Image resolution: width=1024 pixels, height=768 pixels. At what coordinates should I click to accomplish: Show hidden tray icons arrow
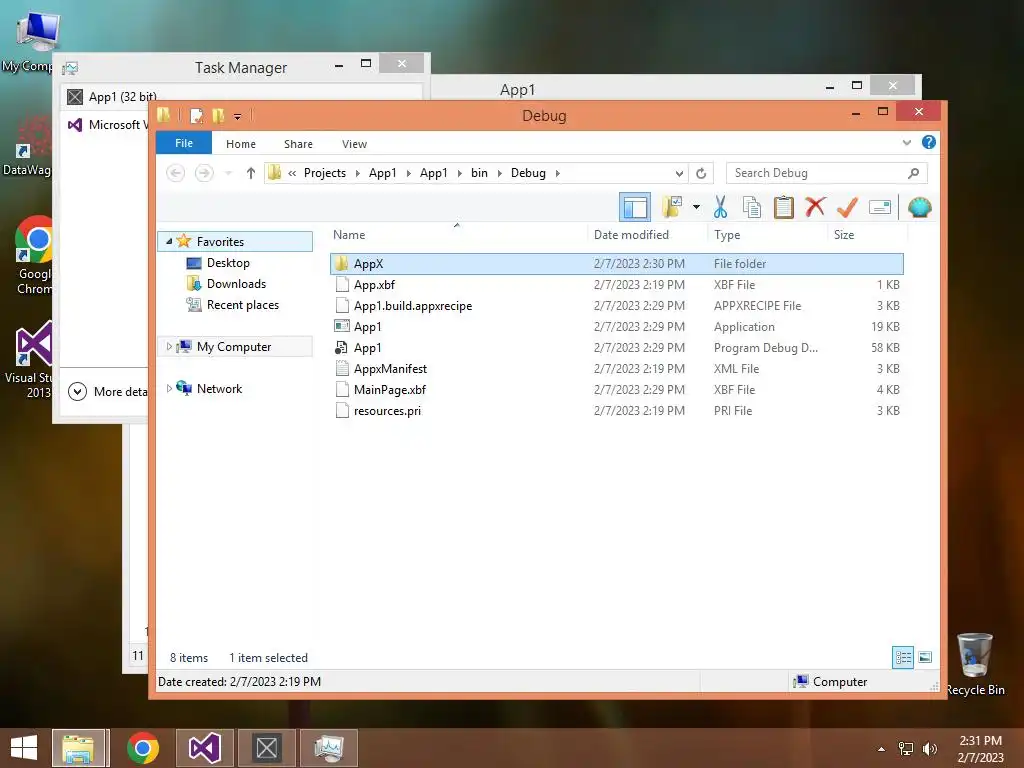click(x=881, y=749)
